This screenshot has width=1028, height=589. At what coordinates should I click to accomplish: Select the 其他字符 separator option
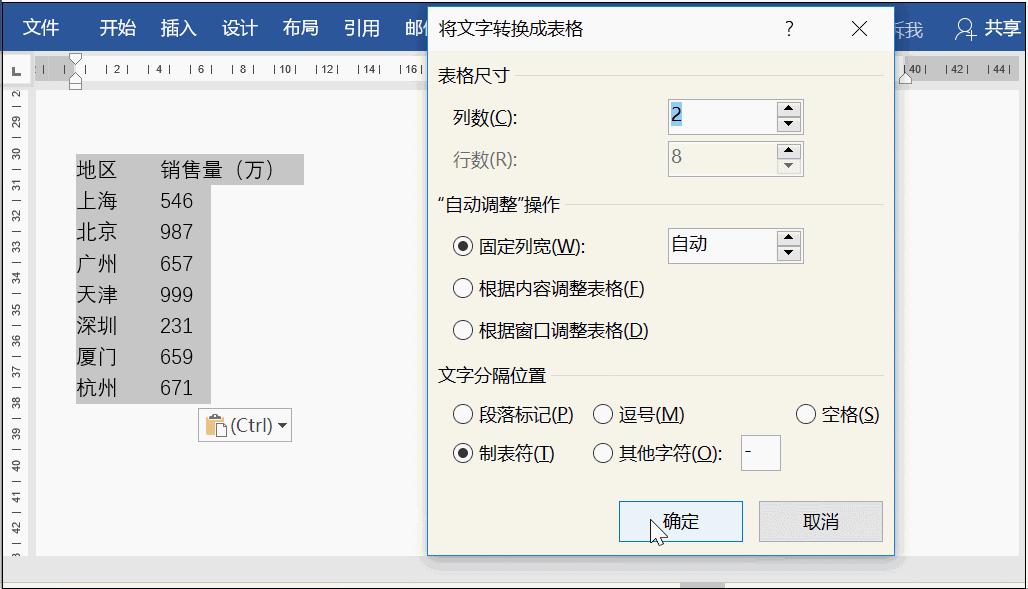(x=601, y=452)
